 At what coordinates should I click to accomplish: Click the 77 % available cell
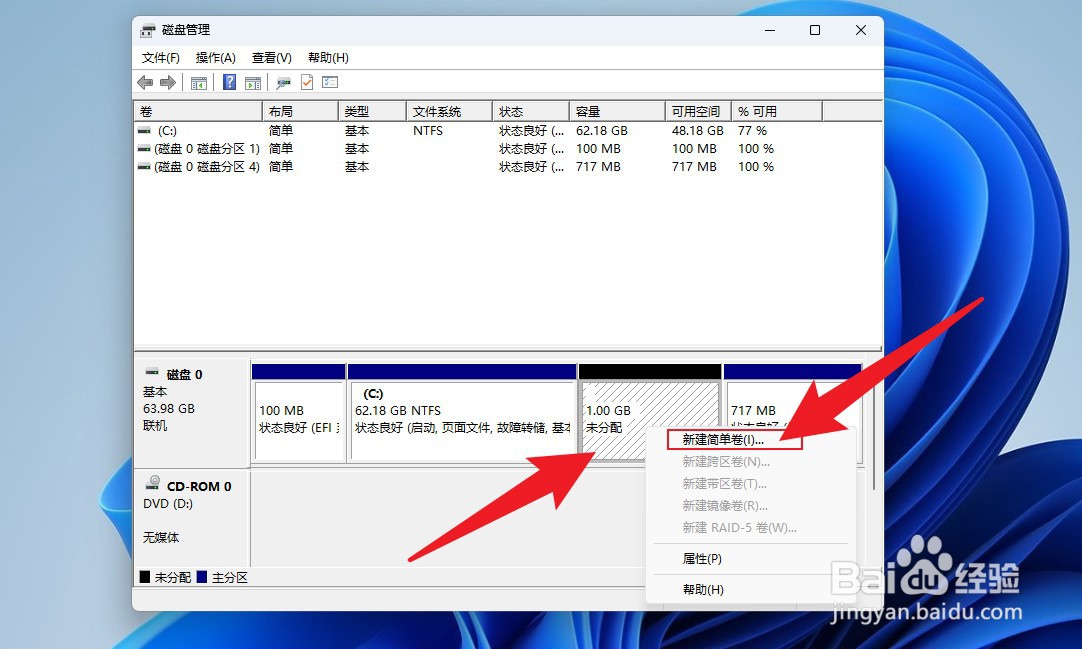(752, 130)
